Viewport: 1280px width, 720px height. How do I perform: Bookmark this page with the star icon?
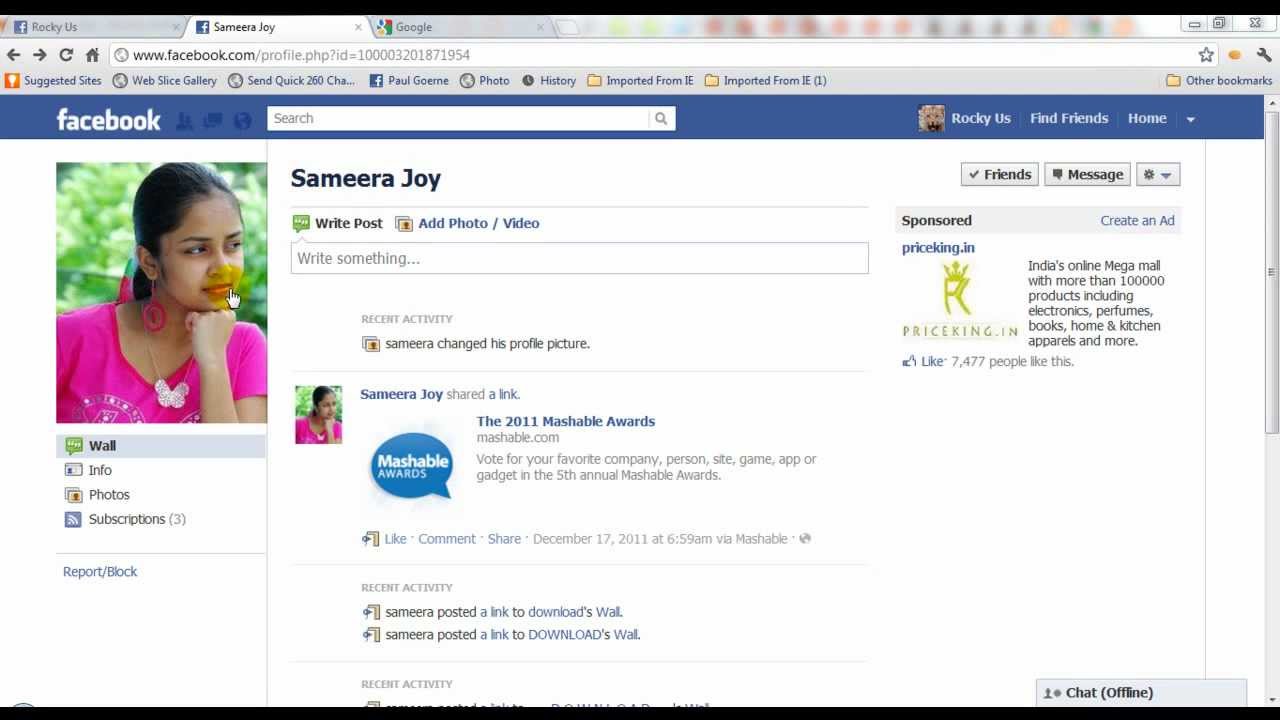pos(1206,55)
